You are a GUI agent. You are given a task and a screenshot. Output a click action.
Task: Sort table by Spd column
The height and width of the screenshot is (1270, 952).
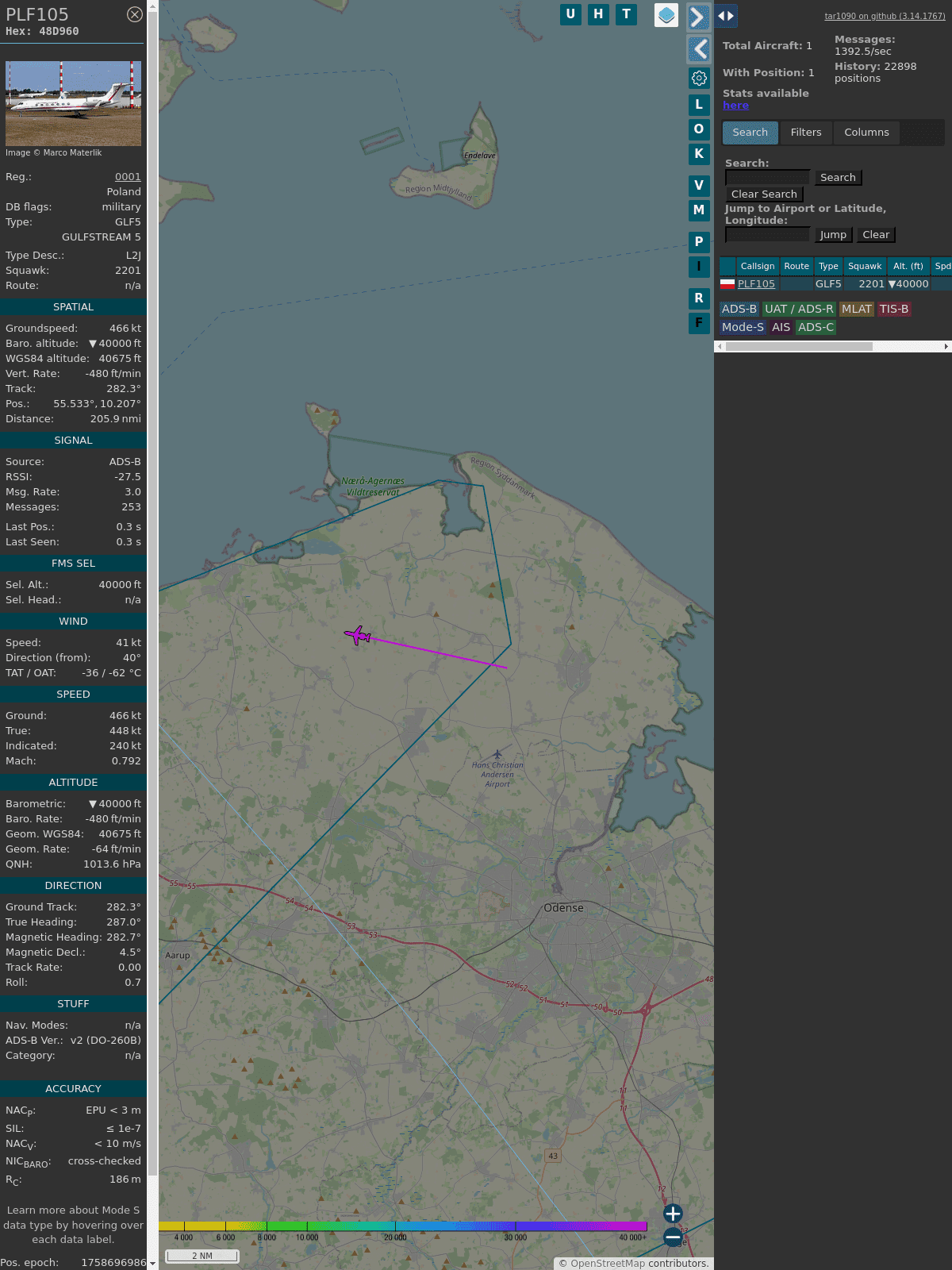tap(942, 267)
